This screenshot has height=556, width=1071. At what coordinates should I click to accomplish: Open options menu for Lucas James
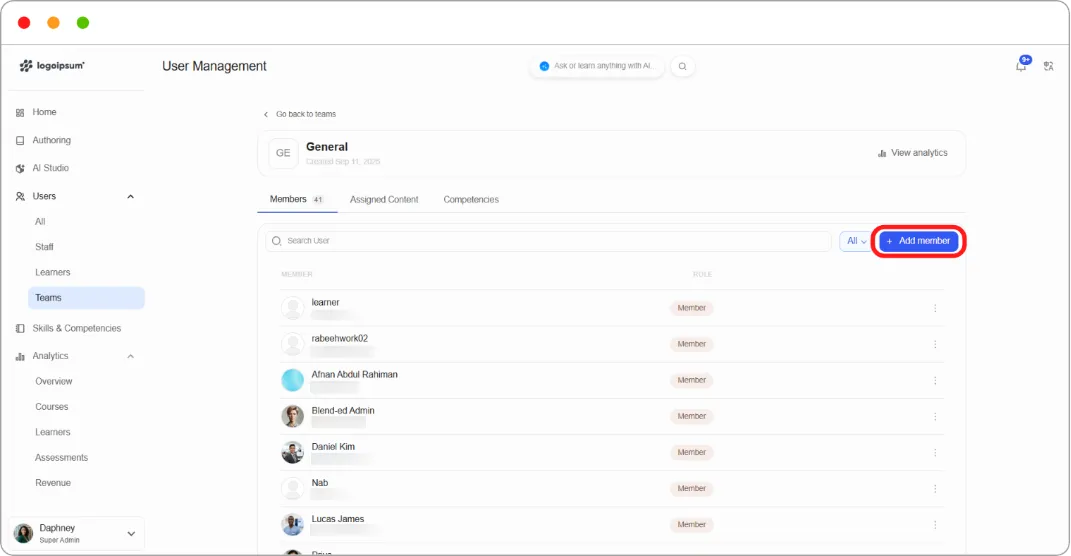(x=935, y=525)
